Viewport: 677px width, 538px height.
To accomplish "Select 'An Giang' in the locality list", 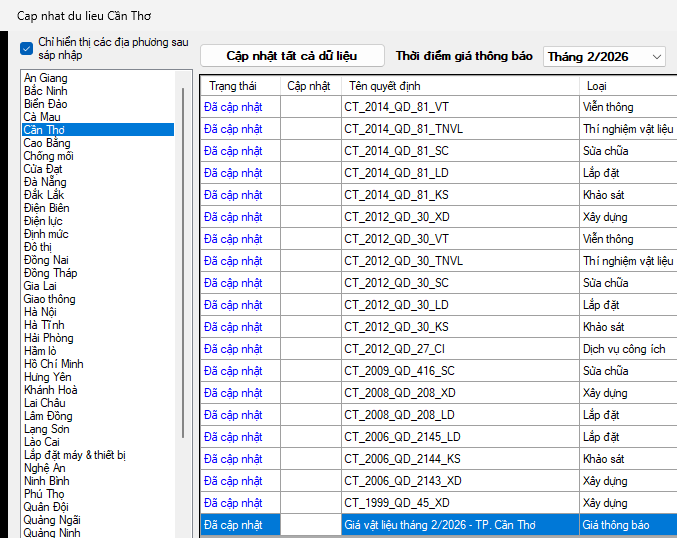I will (46, 78).
